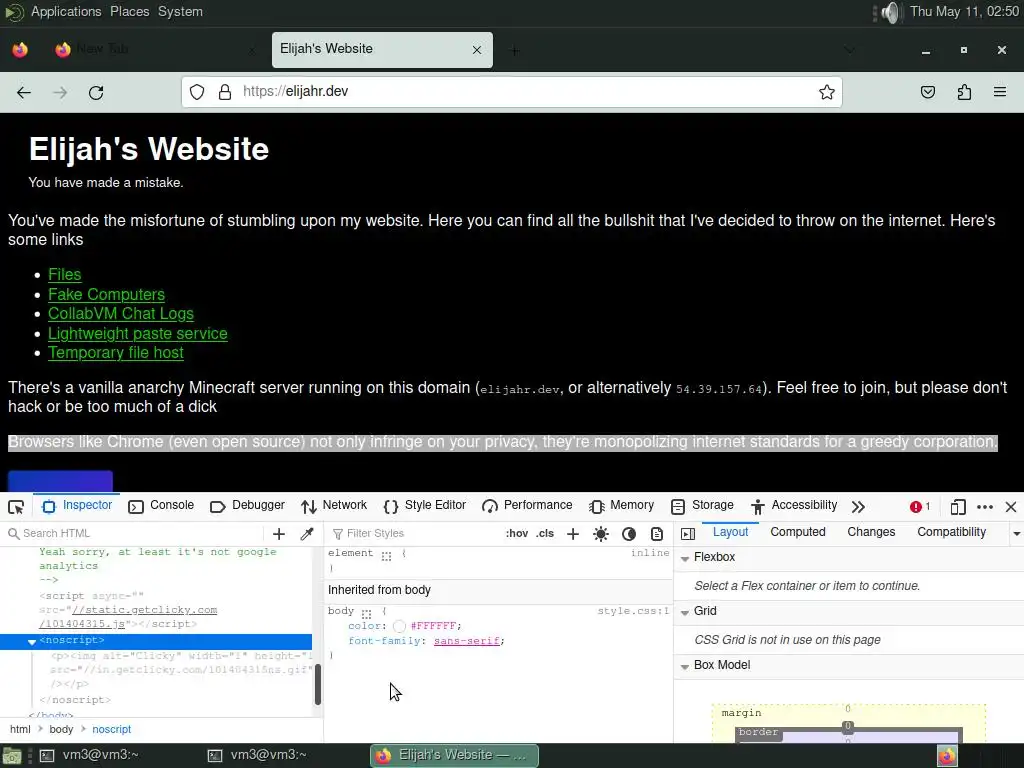Open the Accessibility tab

(x=793, y=505)
